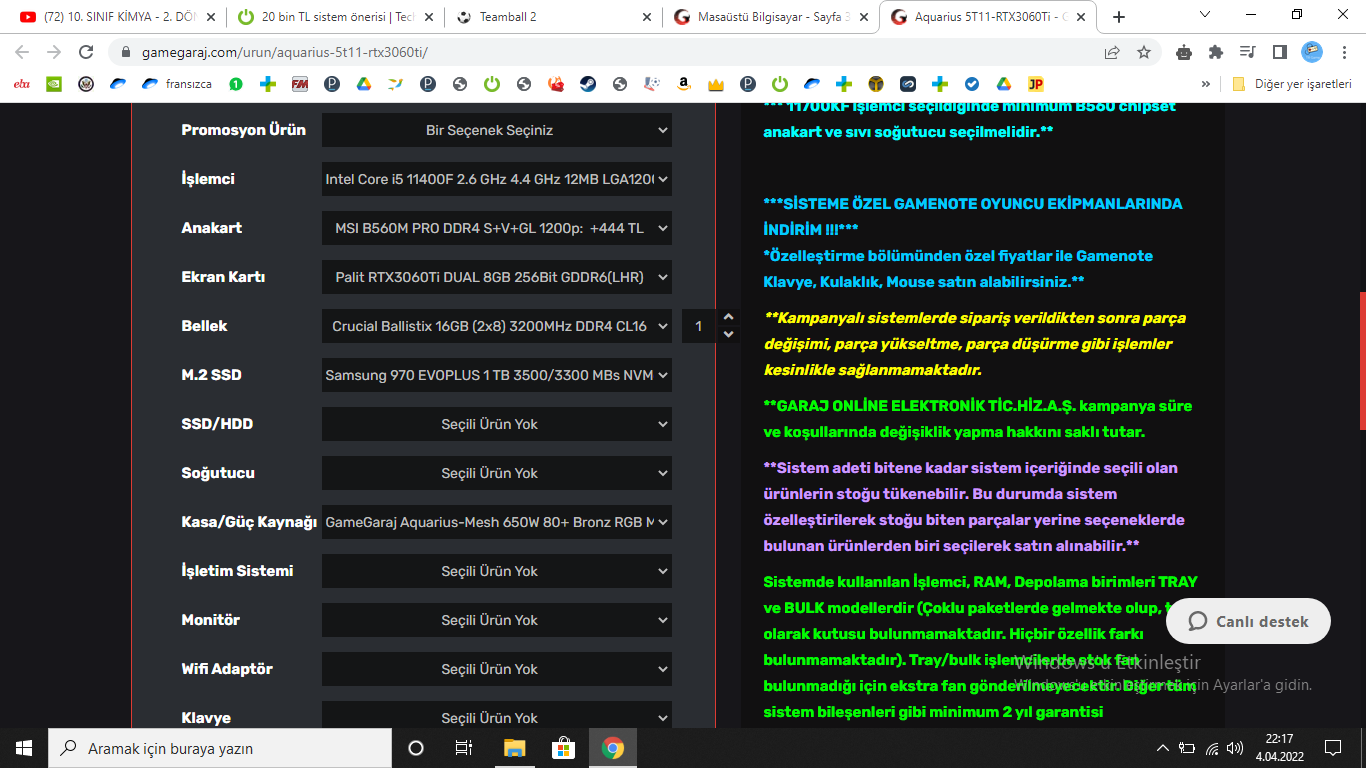
Task: Click the Windows taskbar search box
Action: point(220,748)
